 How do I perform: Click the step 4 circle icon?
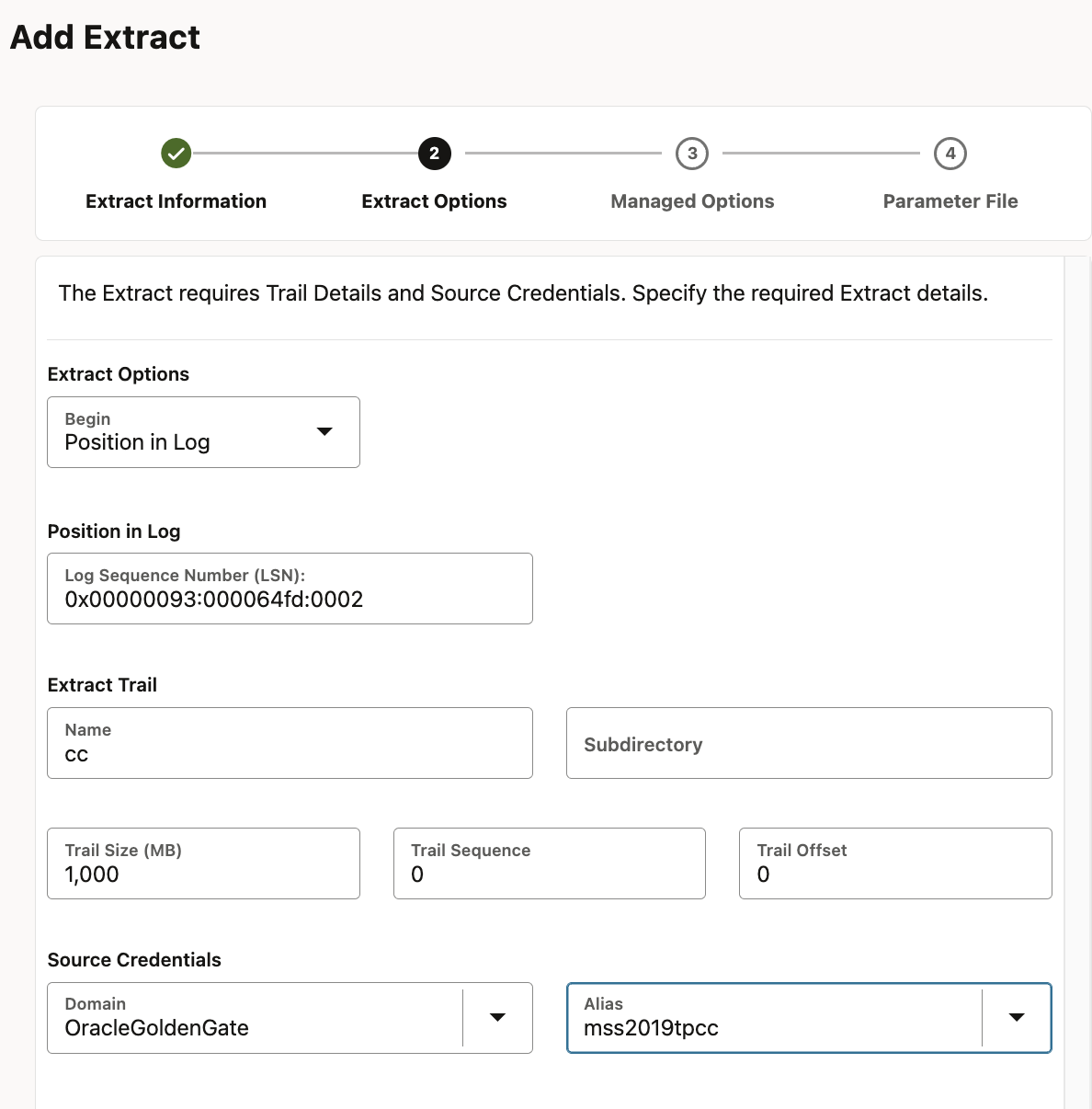pos(950,154)
